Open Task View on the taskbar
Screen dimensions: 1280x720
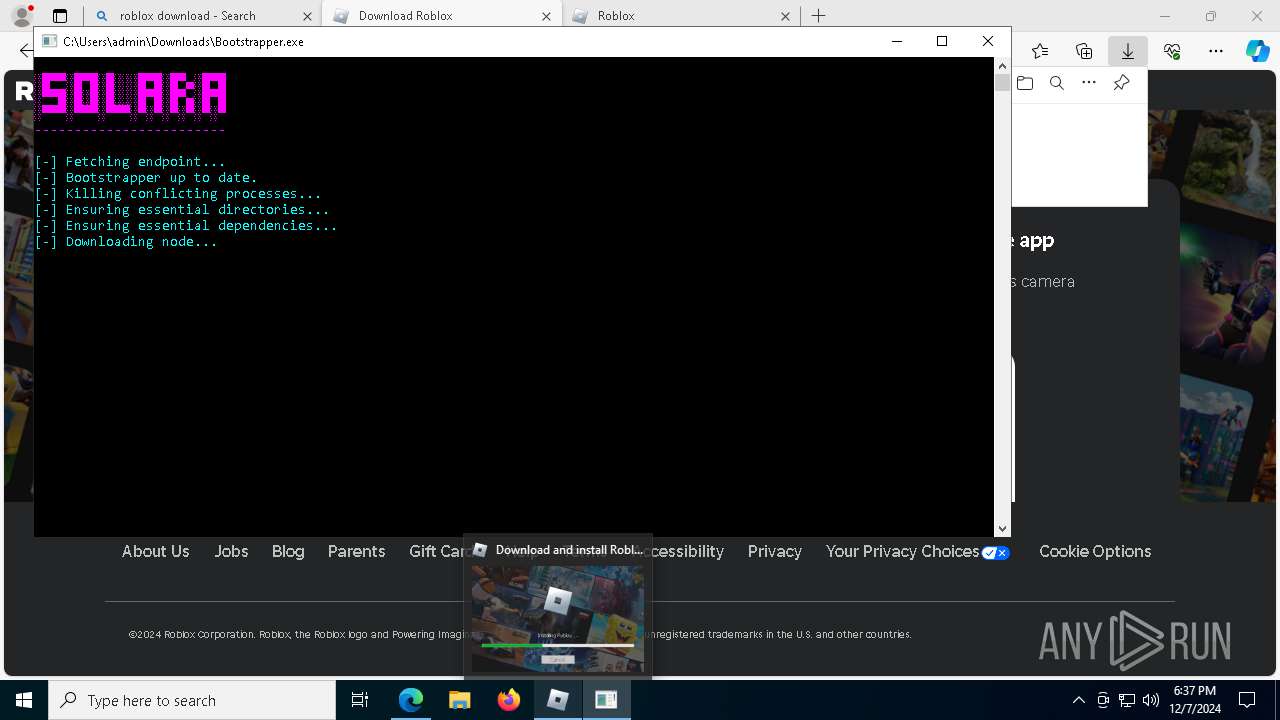tap(360, 700)
